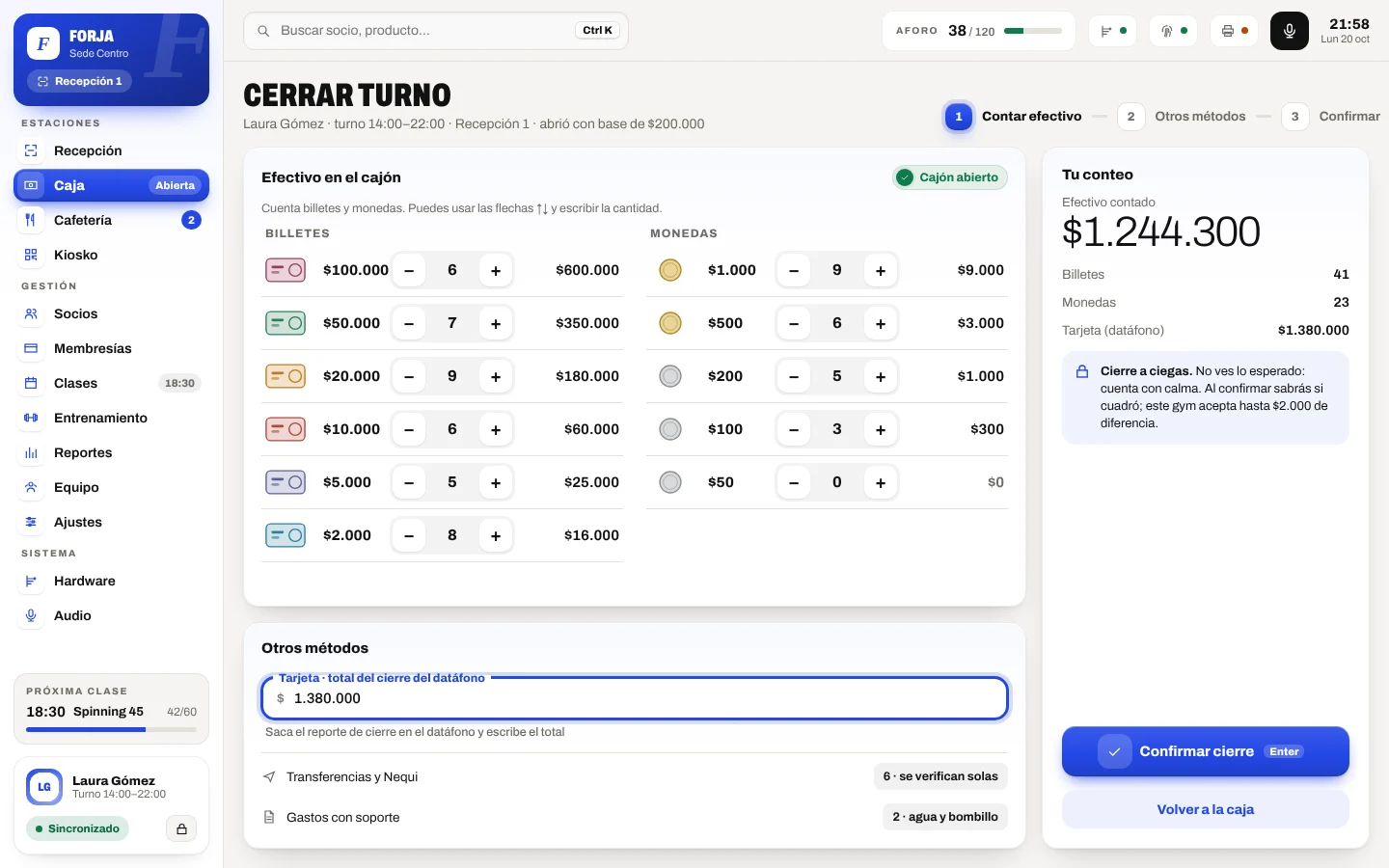The height and width of the screenshot is (868, 1389).
Task: Open Gastos con soporte row
Action: (635, 817)
